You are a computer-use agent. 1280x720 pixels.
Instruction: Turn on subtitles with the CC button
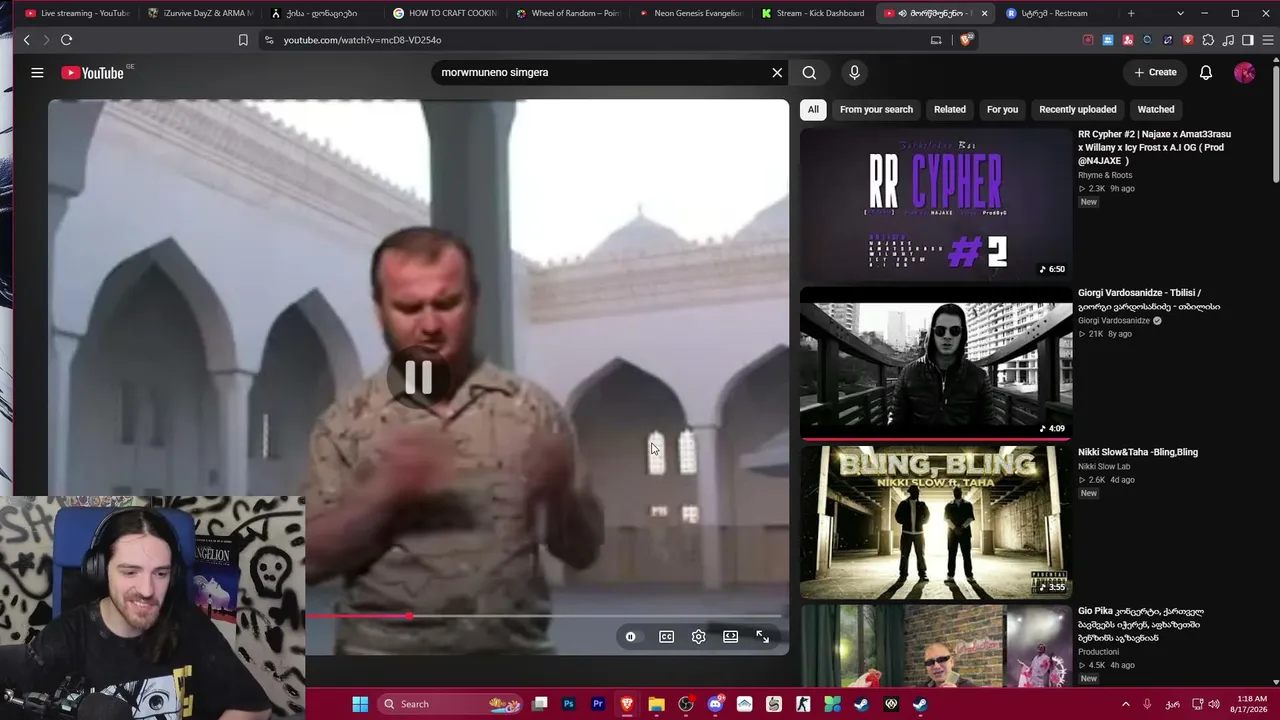[x=666, y=637]
